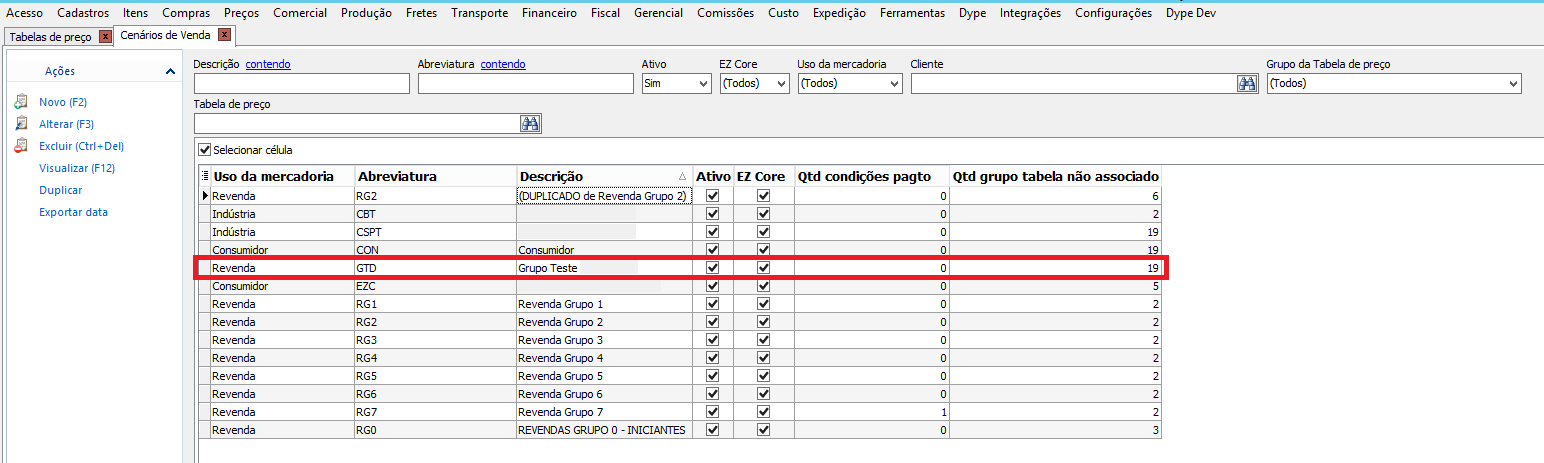This screenshot has height=463, width=1544.
Task: Open Grupo da Tabela de preço dropdown
Action: point(1394,84)
